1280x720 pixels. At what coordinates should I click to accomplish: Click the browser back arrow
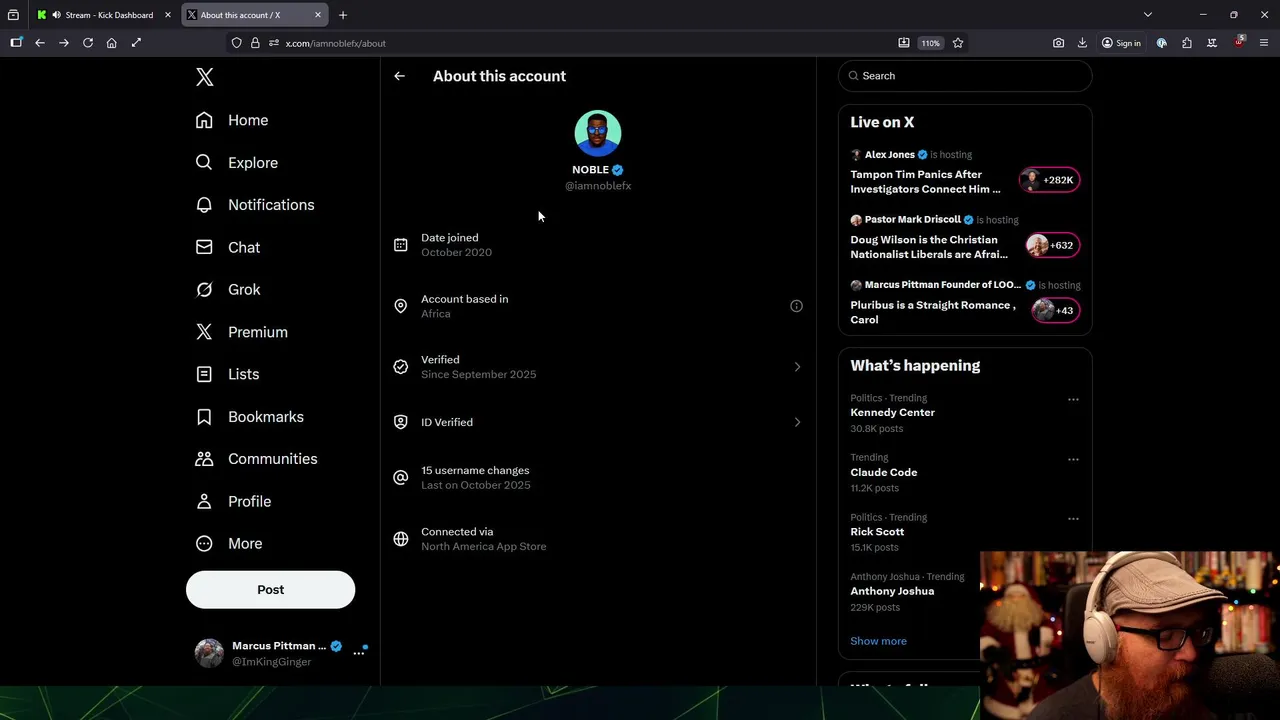pyautogui.click(x=40, y=43)
